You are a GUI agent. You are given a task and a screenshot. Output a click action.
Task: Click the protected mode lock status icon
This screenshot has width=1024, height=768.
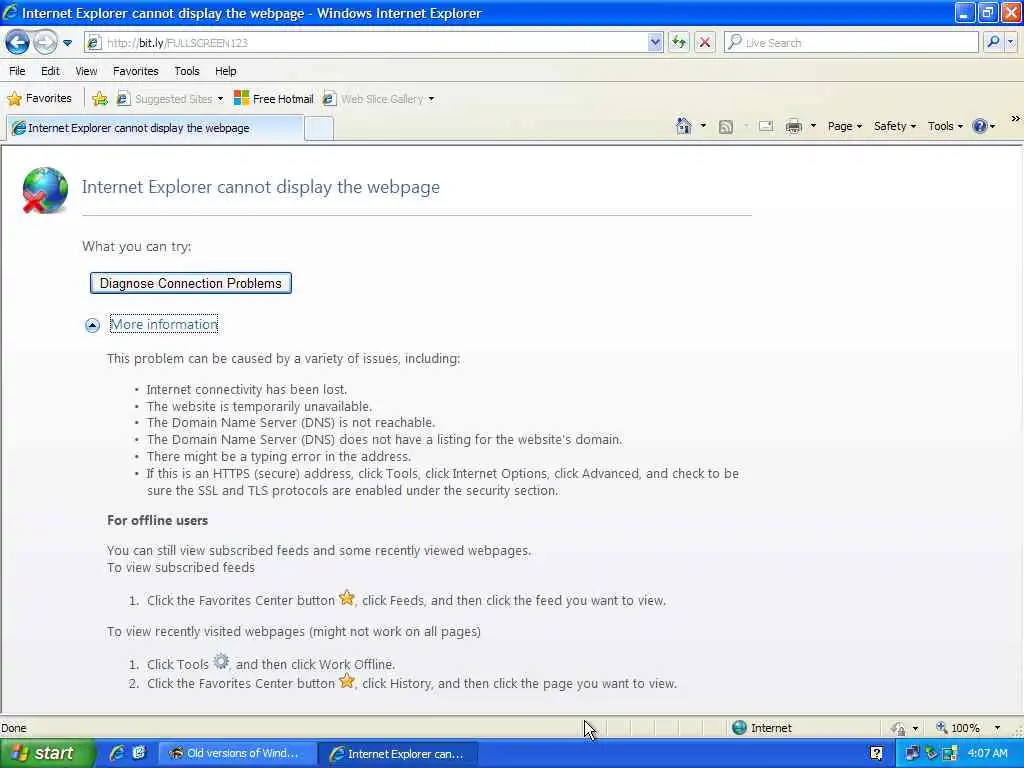[899, 728]
